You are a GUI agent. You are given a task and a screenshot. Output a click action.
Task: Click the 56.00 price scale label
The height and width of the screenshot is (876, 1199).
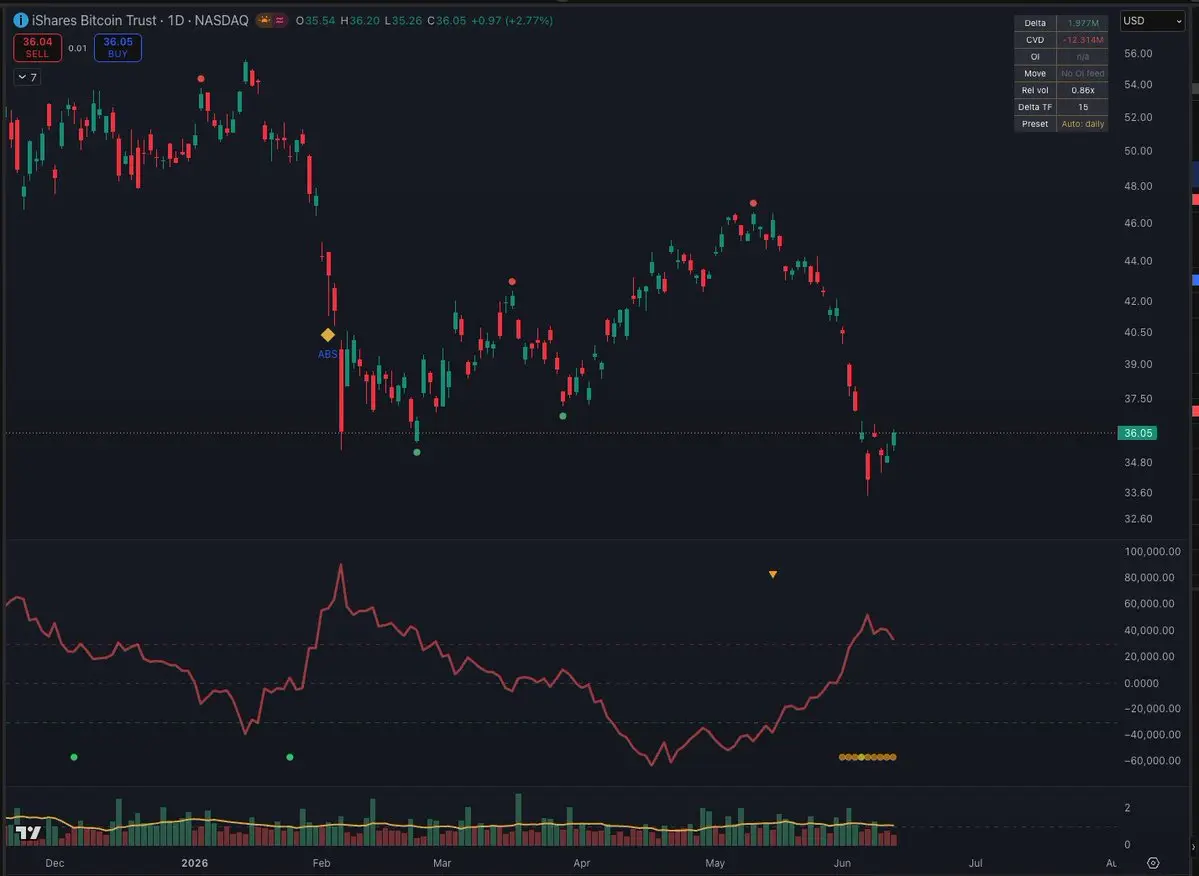tap(1138, 54)
